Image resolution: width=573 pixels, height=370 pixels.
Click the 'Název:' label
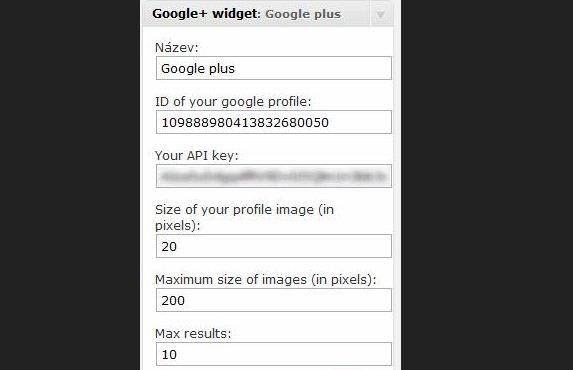pos(177,48)
